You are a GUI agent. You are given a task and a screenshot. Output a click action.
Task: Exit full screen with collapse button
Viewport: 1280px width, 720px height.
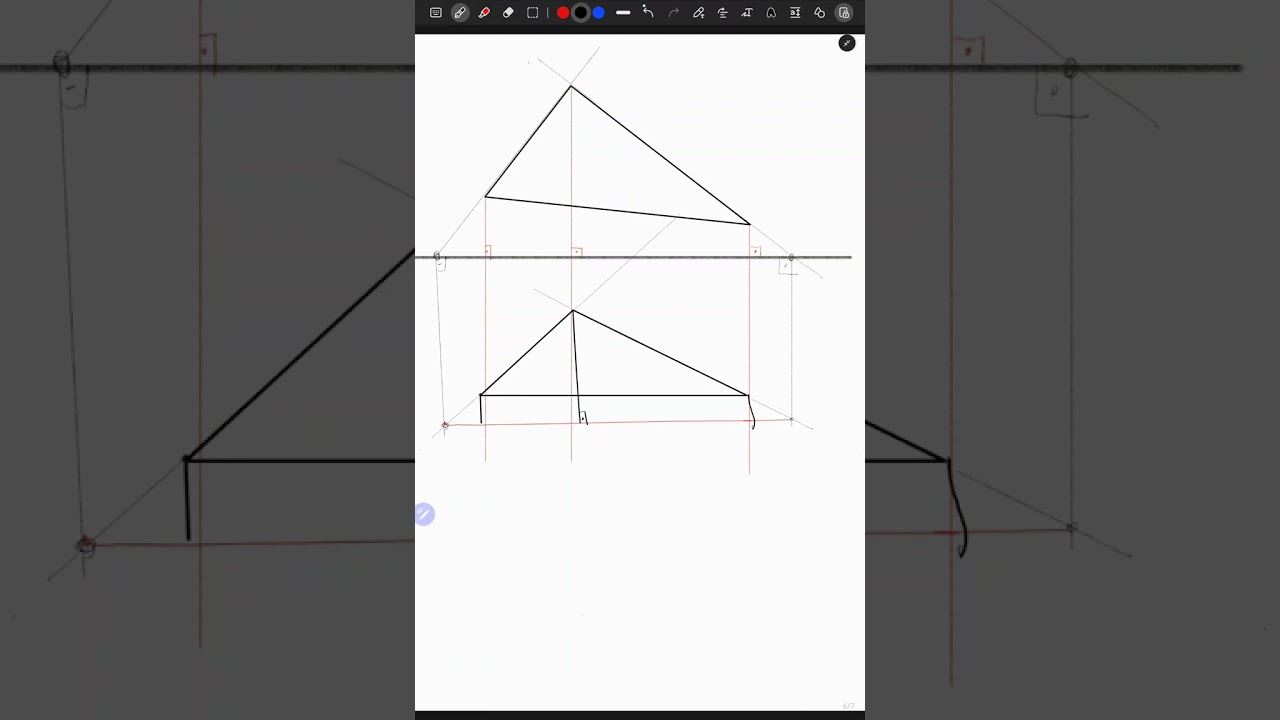(x=847, y=43)
